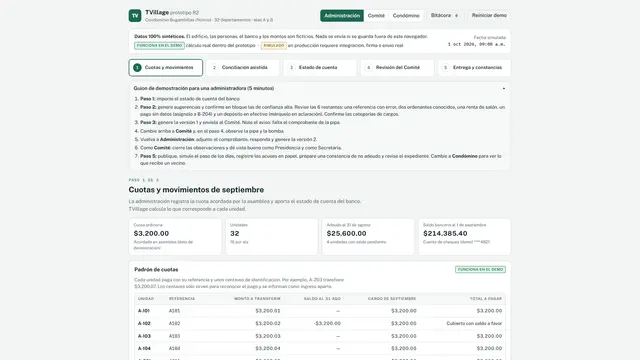
Task: Click the -$3,200.00 balance of A-102
Action: click(327, 324)
